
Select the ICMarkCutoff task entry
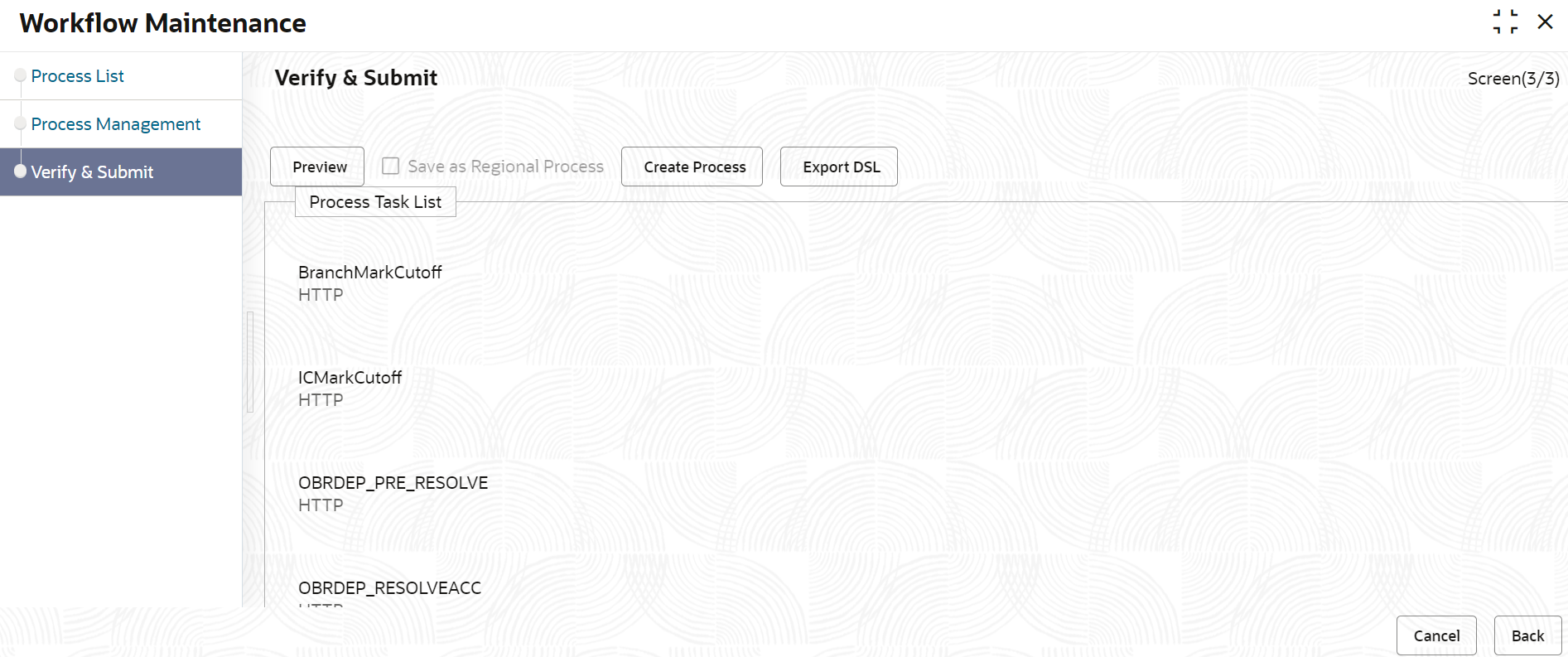(x=350, y=388)
